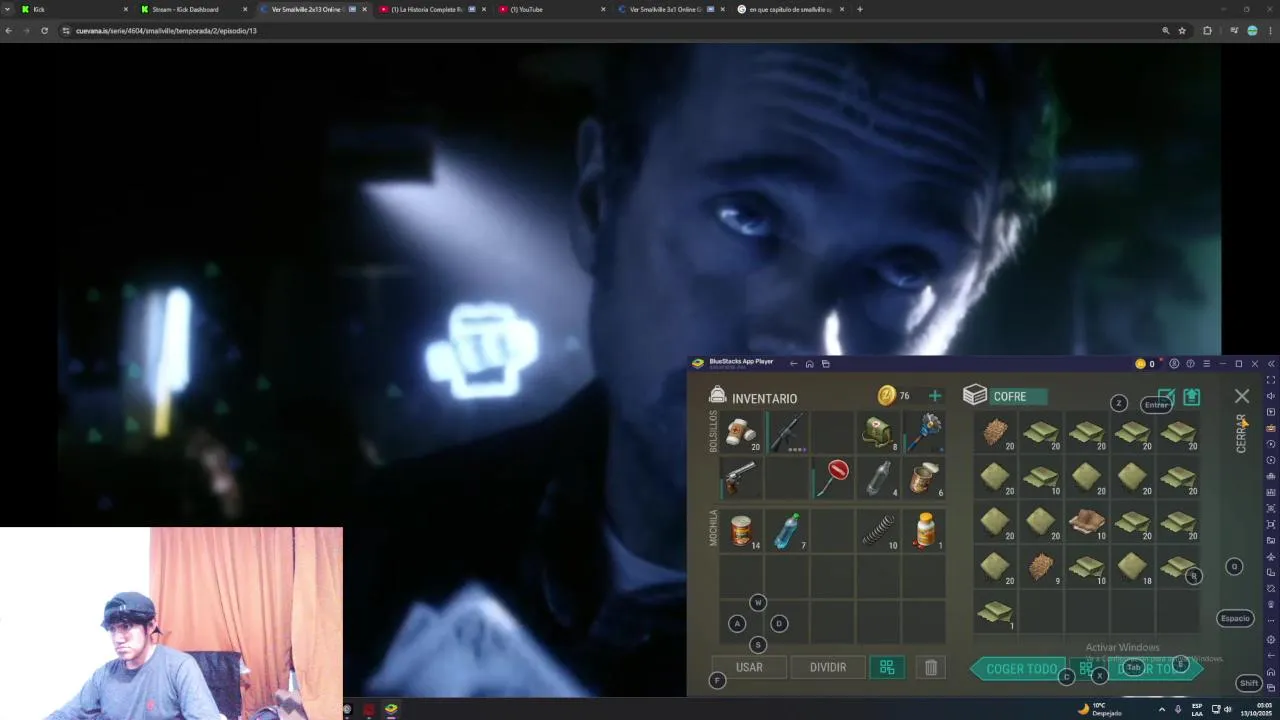Viewport: 1280px width, 720px height.
Task: Select the metal spring stack of 10
Action: click(x=879, y=530)
